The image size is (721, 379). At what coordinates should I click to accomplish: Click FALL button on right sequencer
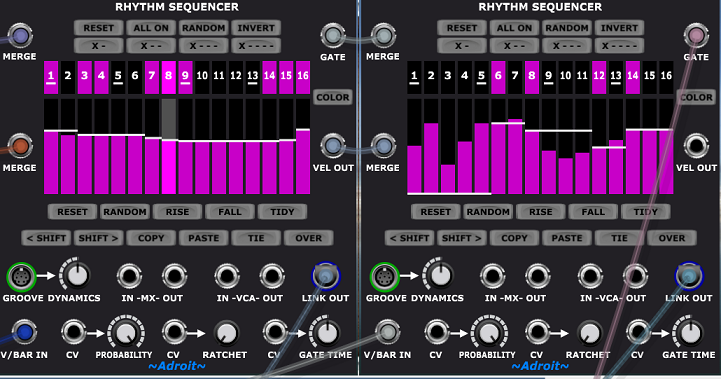[593, 212]
